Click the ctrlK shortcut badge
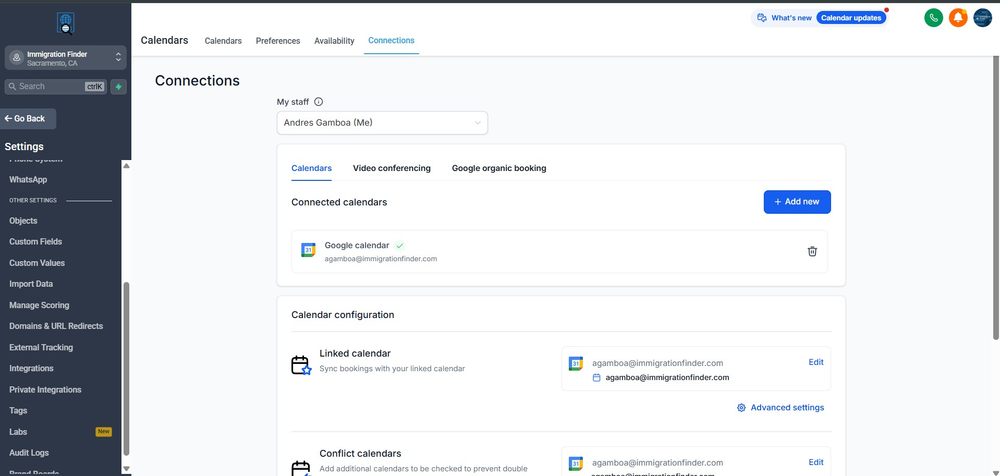This screenshot has width=1000, height=476. click(x=94, y=87)
